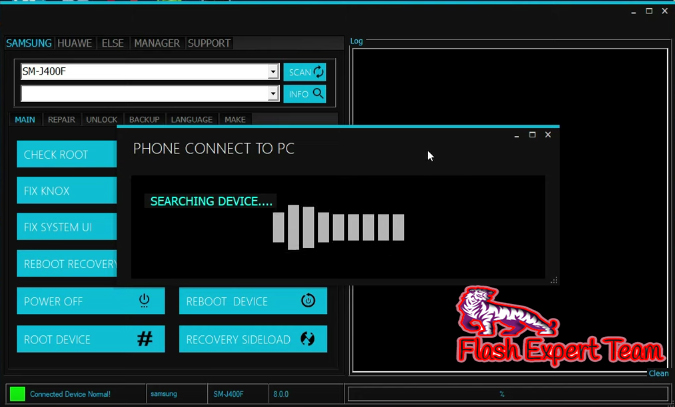Image resolution: width=675 pixels, height=407 pixels.
Task: Select the MAKE sub-tab
Action: [235, 120]
